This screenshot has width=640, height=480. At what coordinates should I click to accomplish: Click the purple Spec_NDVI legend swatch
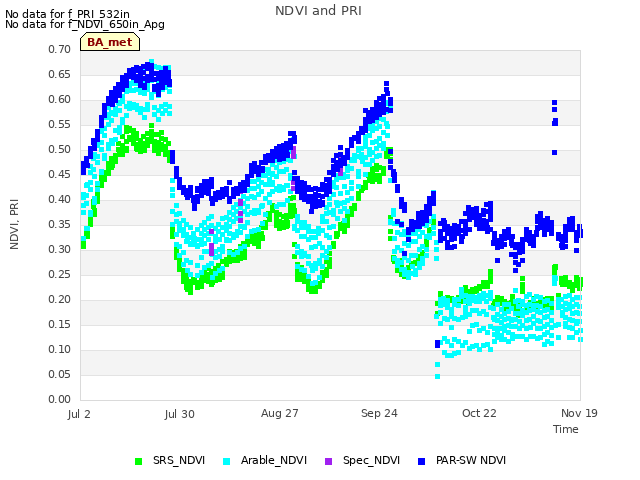point(328,461)
